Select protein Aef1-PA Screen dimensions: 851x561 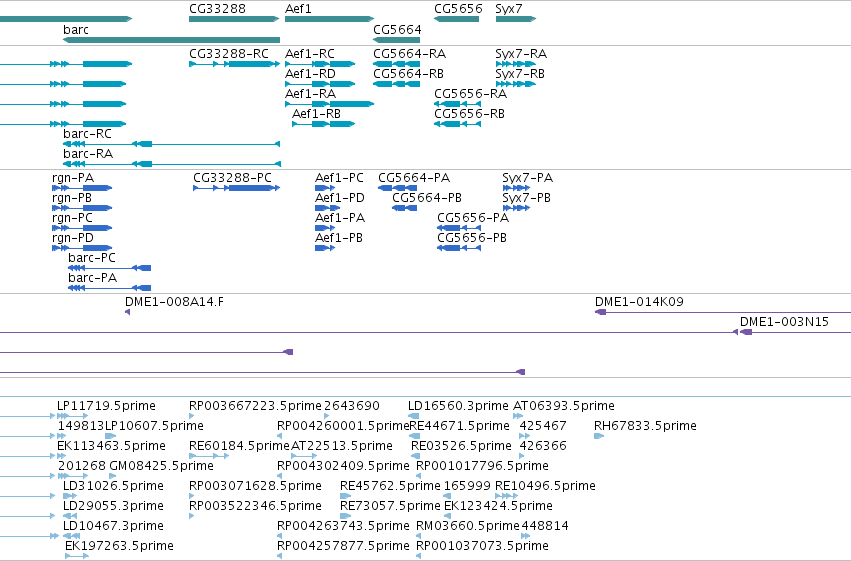325,228
